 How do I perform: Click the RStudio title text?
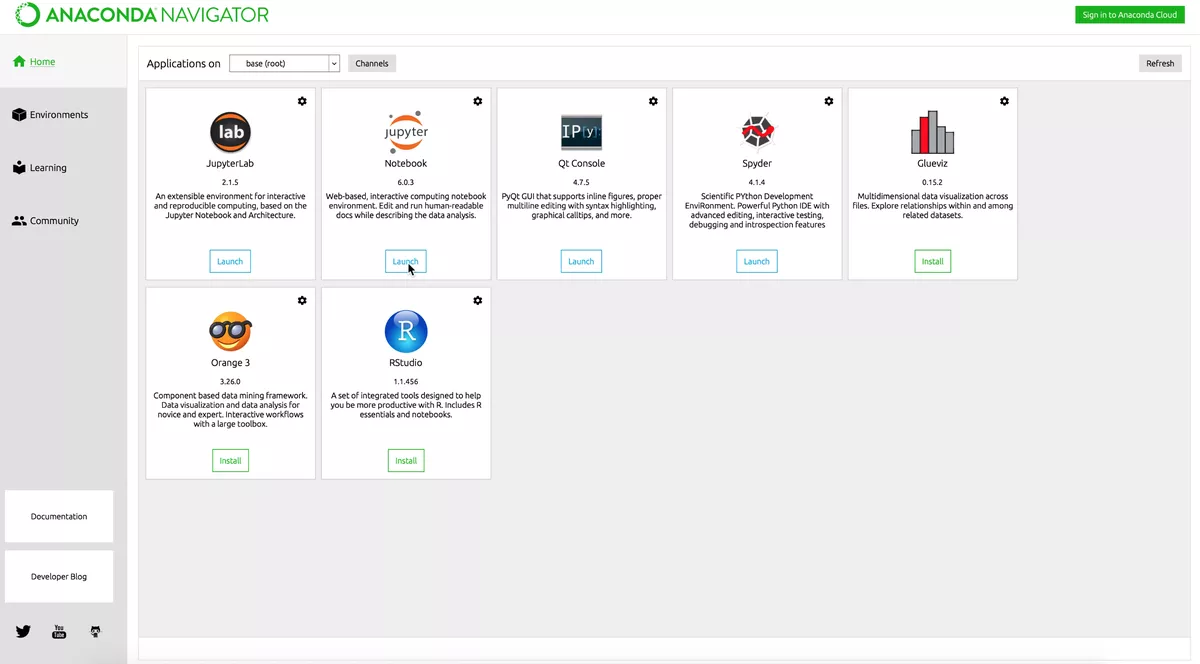tap(406, 363)
